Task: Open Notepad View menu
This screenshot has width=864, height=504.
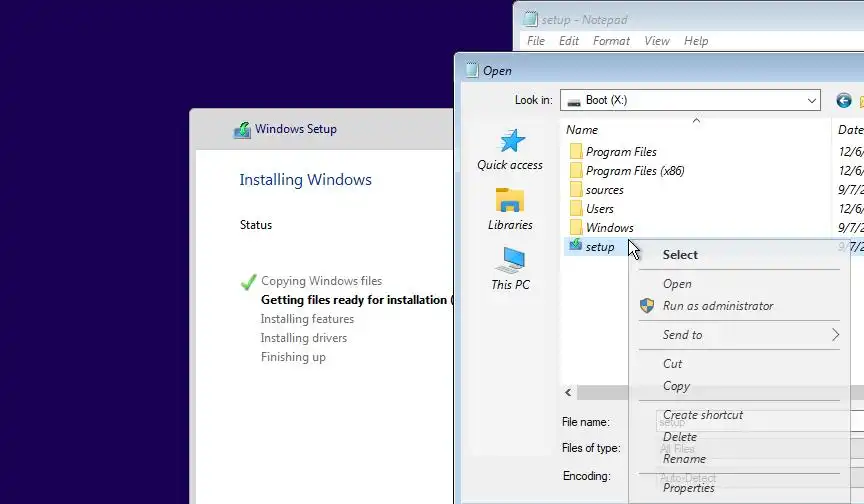Action: pyautogui.click(x=657, y=41)
